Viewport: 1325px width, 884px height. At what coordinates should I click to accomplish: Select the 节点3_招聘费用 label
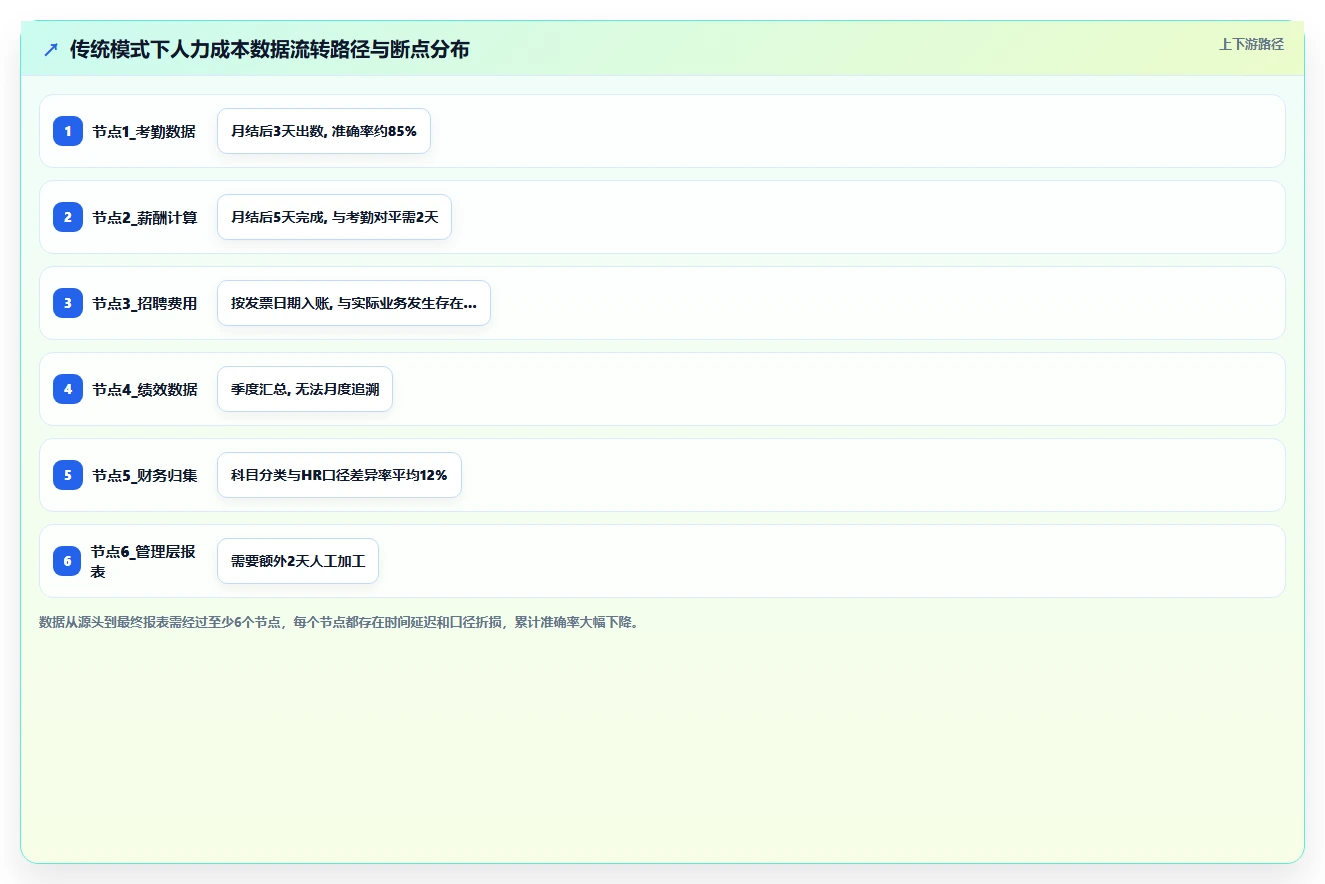[144, 303]
